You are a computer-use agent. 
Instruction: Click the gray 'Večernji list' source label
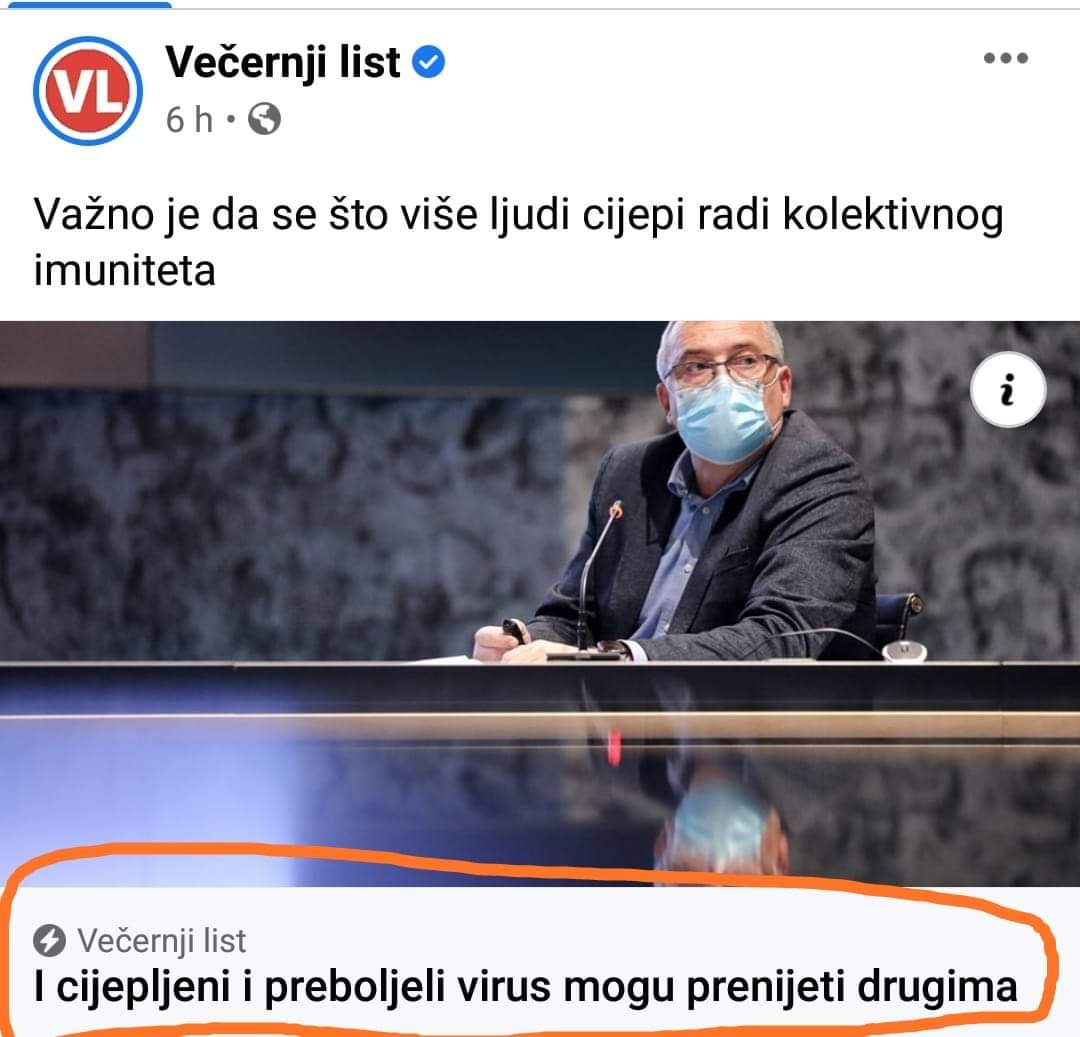click(x=161, y=941)
